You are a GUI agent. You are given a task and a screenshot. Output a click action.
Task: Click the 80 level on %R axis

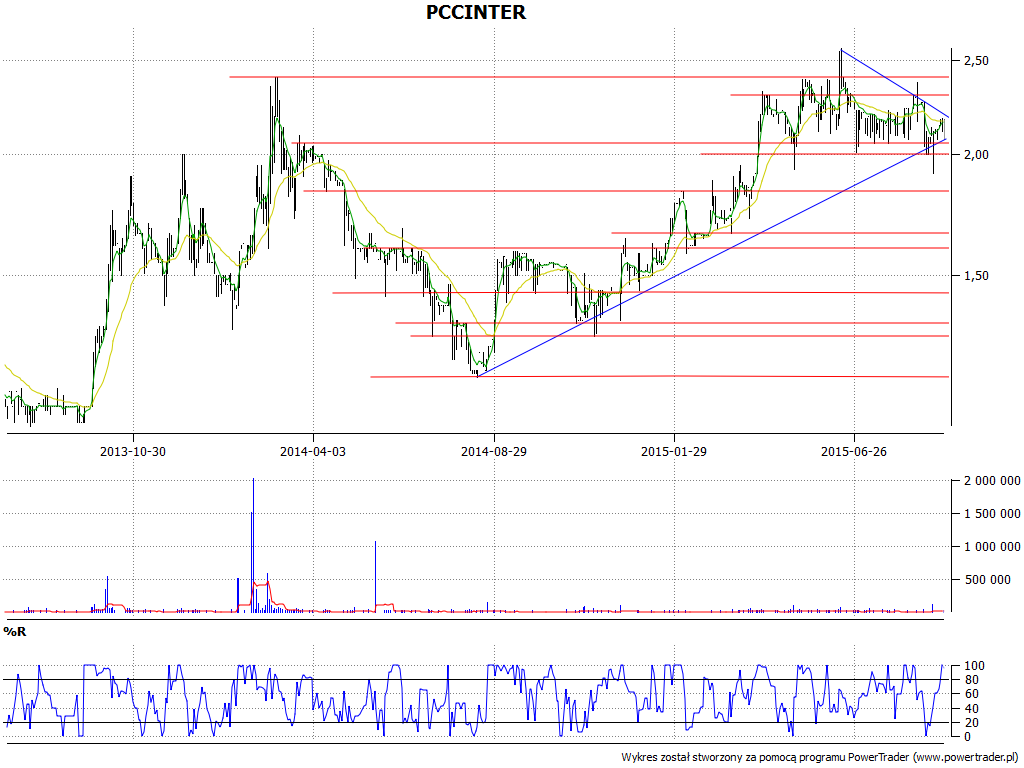[970, 680]
